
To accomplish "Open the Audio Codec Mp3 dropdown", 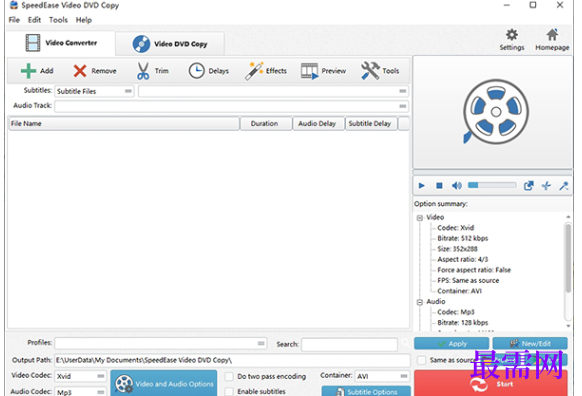I will point(81,392).
